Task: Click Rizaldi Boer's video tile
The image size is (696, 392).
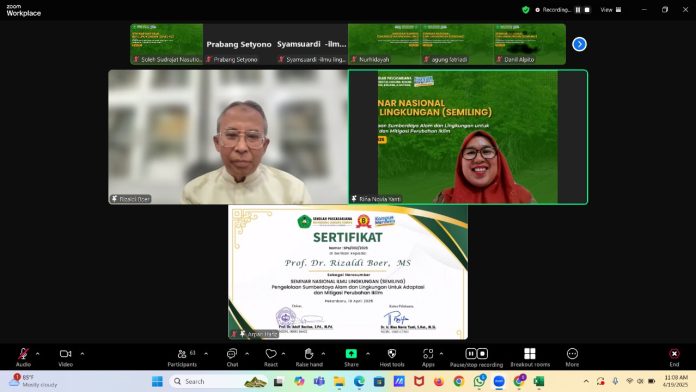Action: (228, 137)
